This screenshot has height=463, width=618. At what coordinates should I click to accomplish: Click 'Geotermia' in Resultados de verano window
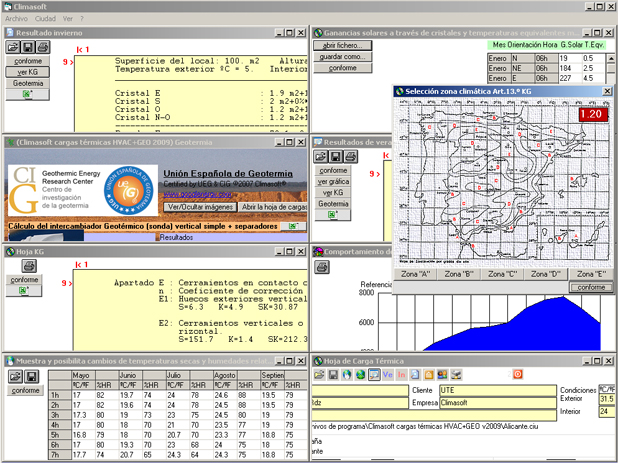click(x=333, y=204)
